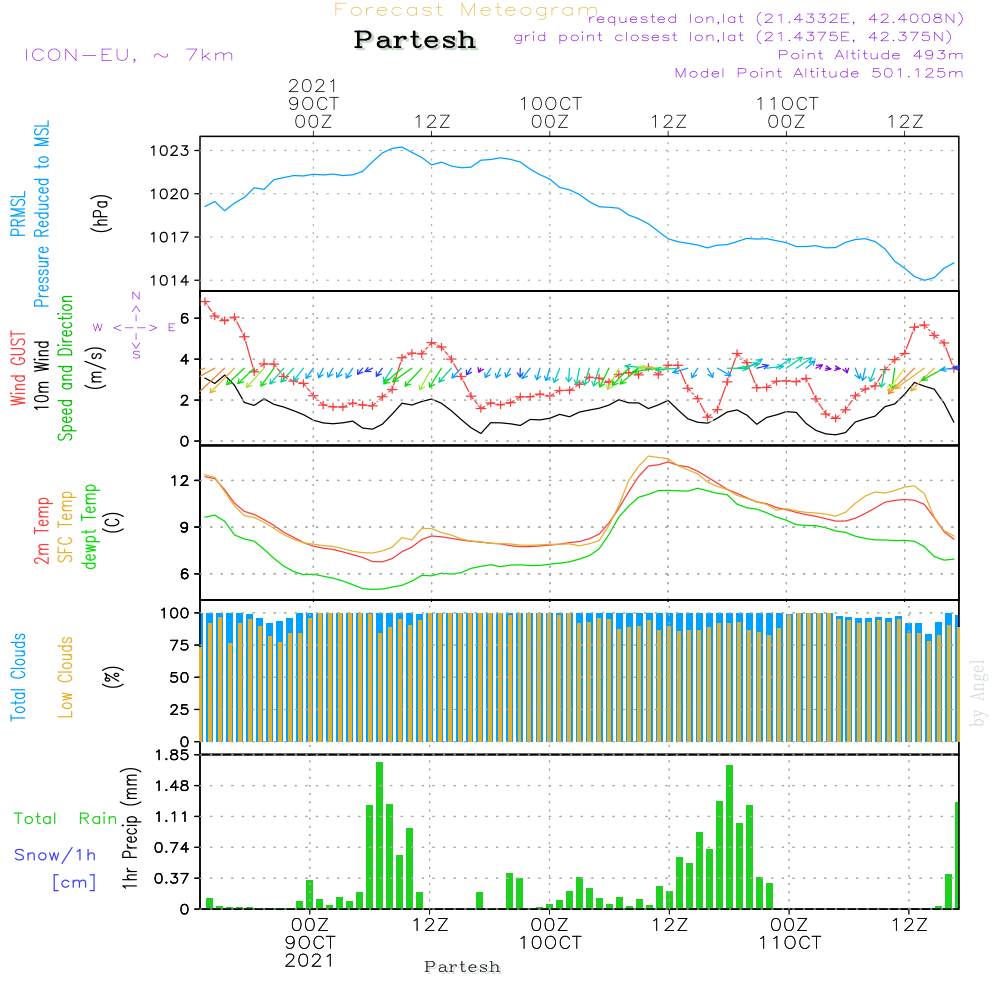Click the Snow/1h blue legend text

55,855
